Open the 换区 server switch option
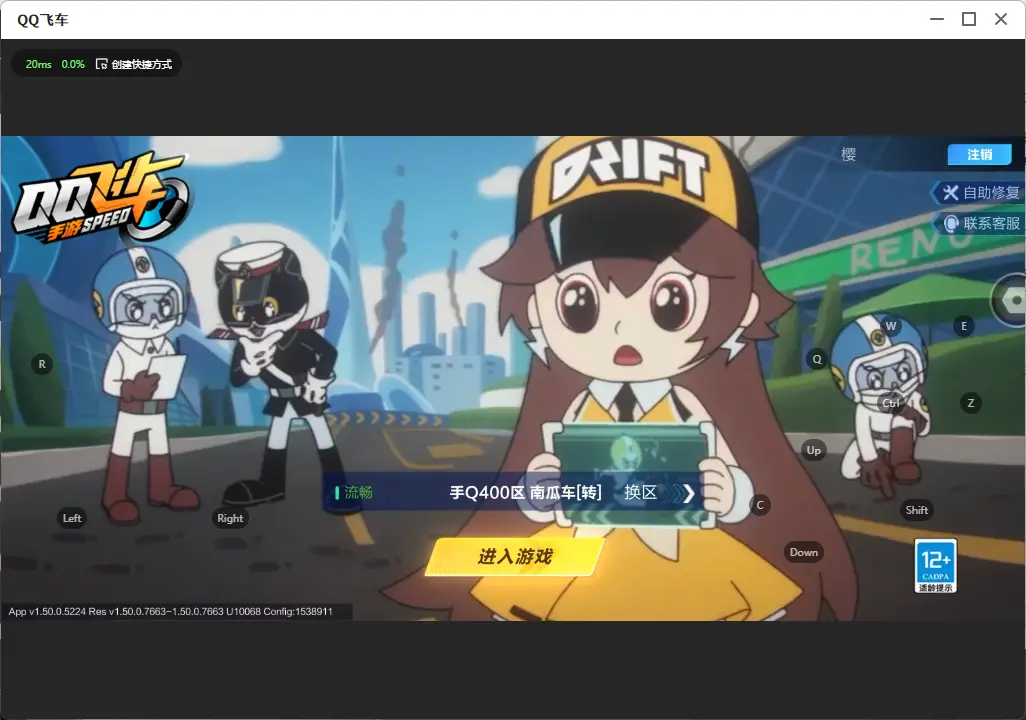The height and width of the screenshot is (720, 1026). (x=640, y=492)
